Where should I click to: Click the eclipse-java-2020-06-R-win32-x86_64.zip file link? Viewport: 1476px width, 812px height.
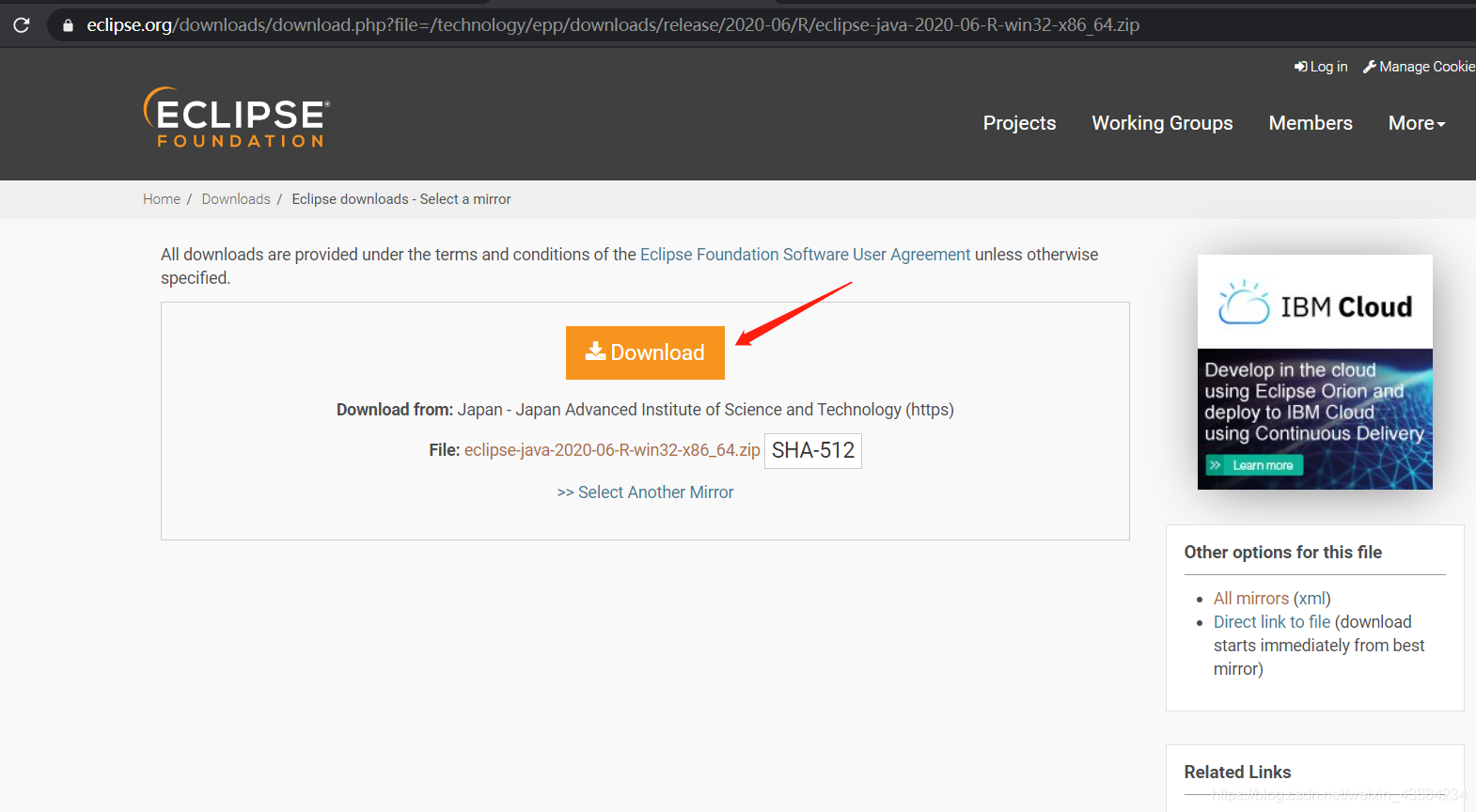(612, 450)
